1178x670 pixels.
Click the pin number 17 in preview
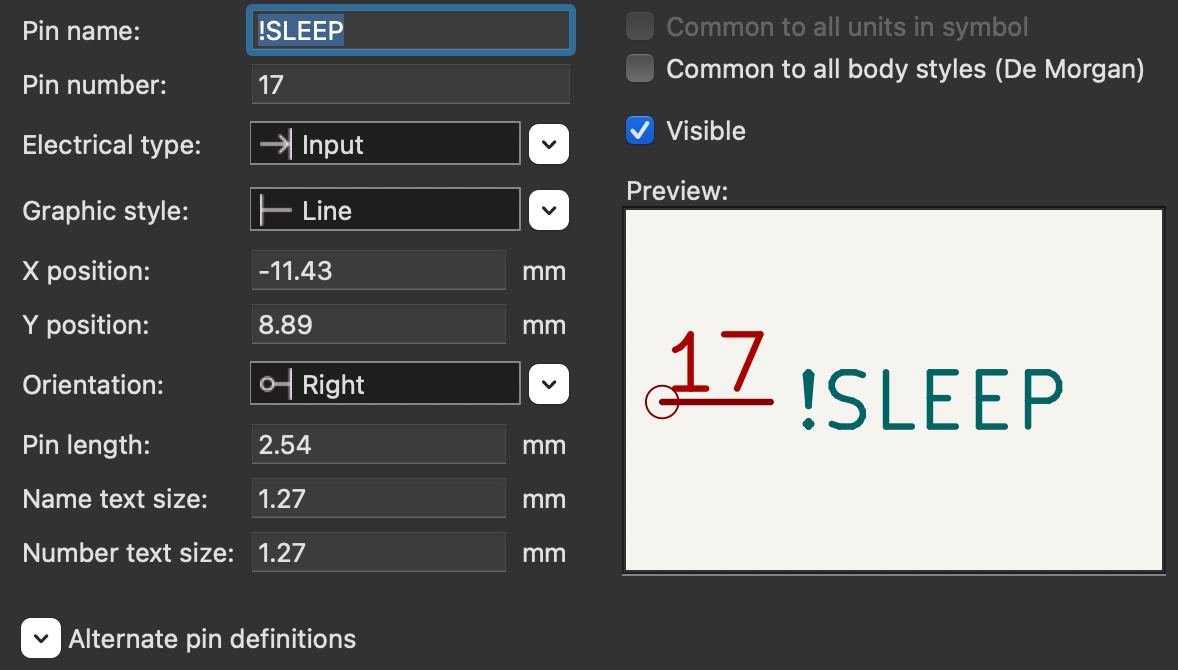[717, 361]
